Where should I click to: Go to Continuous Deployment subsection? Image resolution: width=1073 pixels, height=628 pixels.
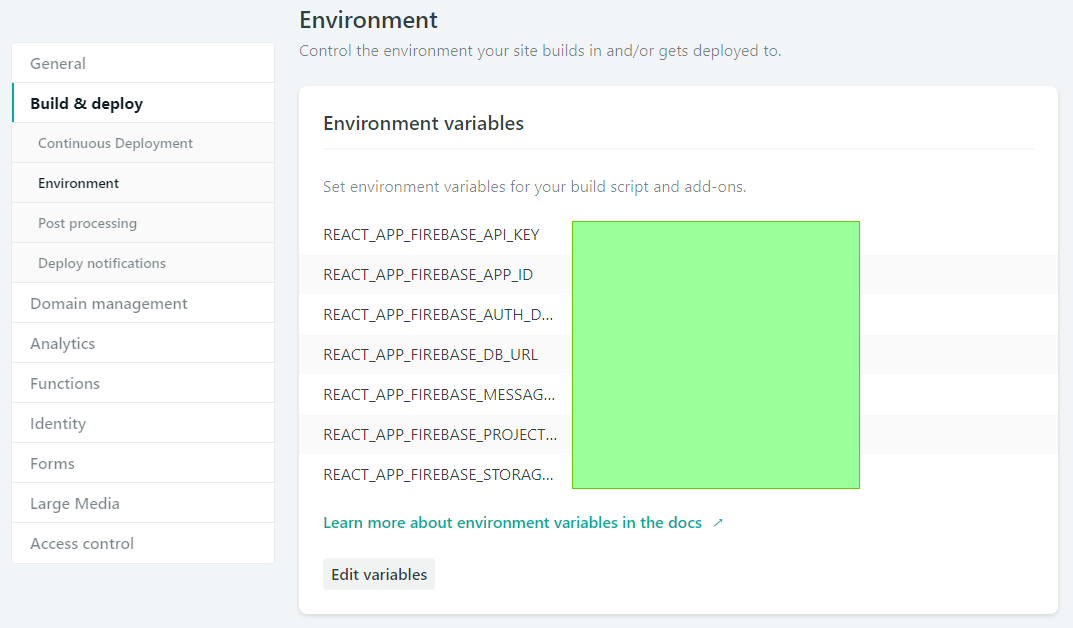(x=143, y=143)
